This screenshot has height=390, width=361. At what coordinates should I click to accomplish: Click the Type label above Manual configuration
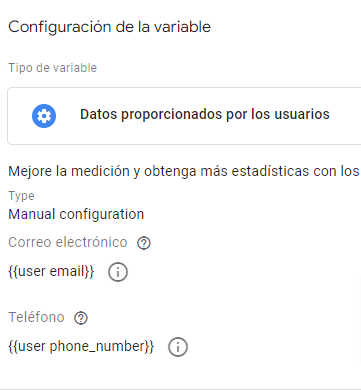click(21, 196)
